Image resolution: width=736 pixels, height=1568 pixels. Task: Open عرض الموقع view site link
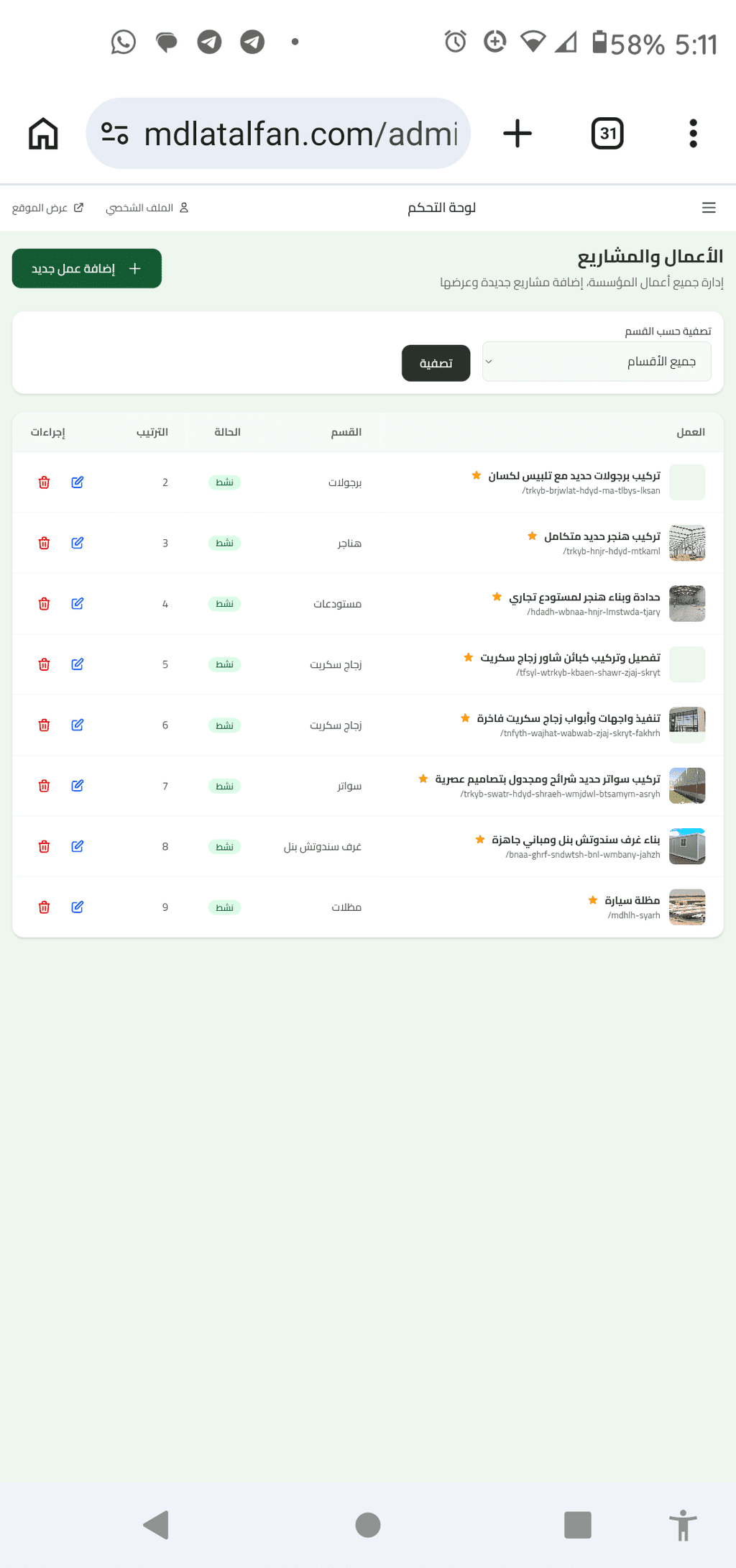(x=47, y=208)
